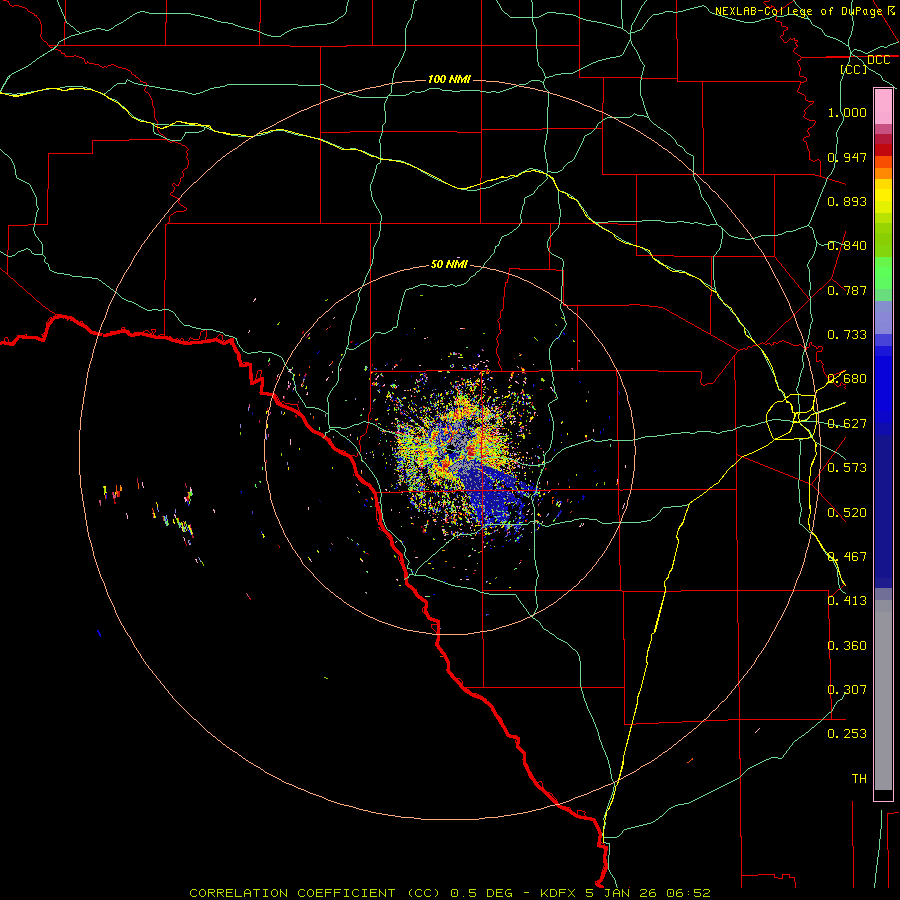This screenshot has height=900, width=900.
Task: Click the 0.840 scale value
Action: [x=847, y=246]
